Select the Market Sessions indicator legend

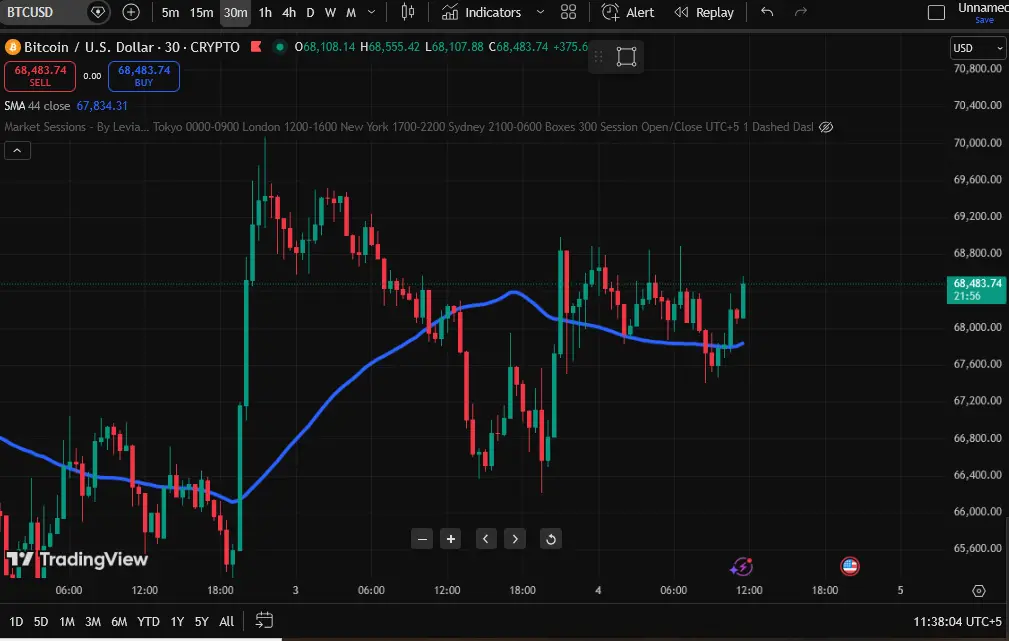click(409, 127)
